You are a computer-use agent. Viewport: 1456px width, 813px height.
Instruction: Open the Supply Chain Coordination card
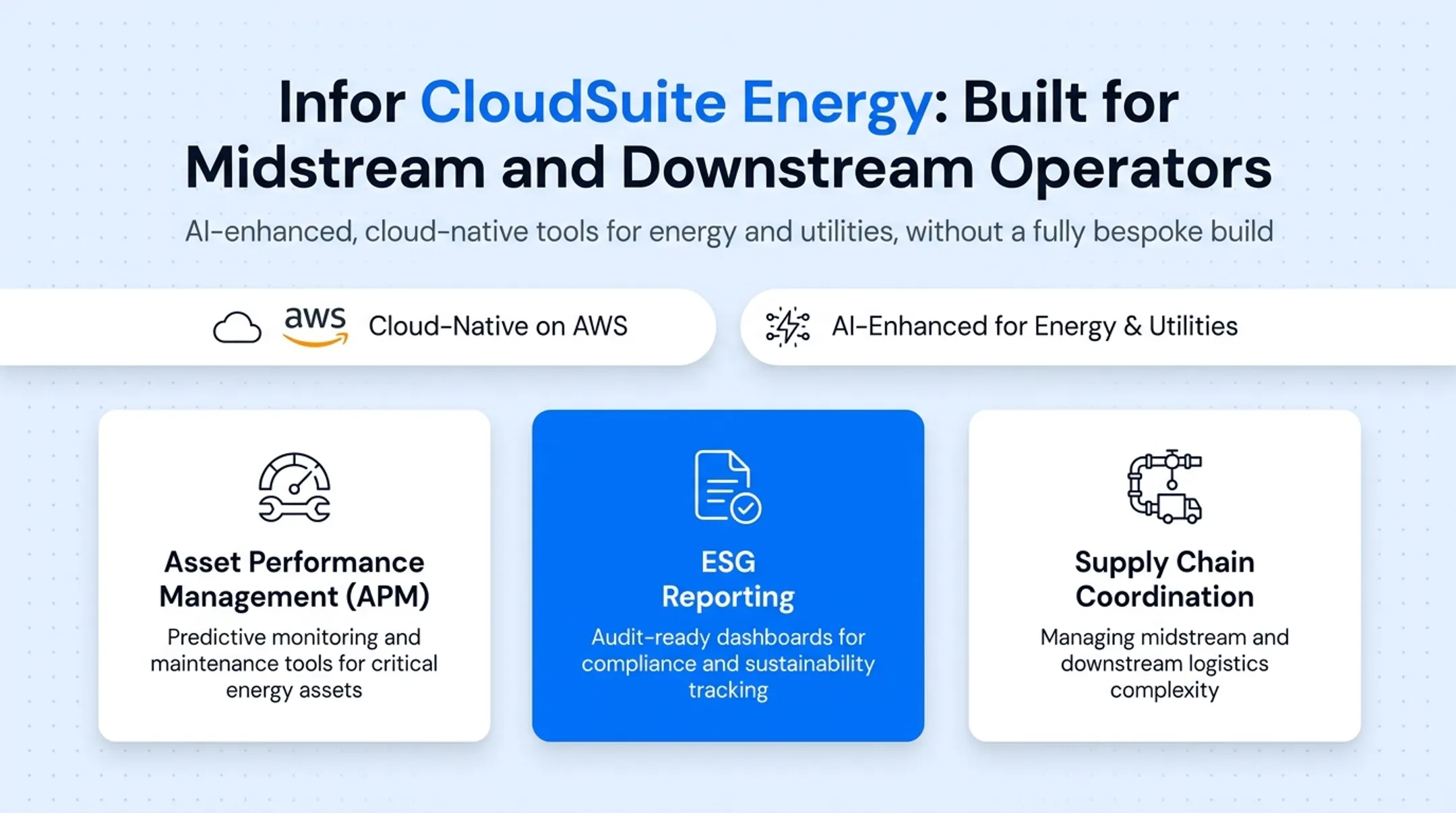coord(1164,576)
